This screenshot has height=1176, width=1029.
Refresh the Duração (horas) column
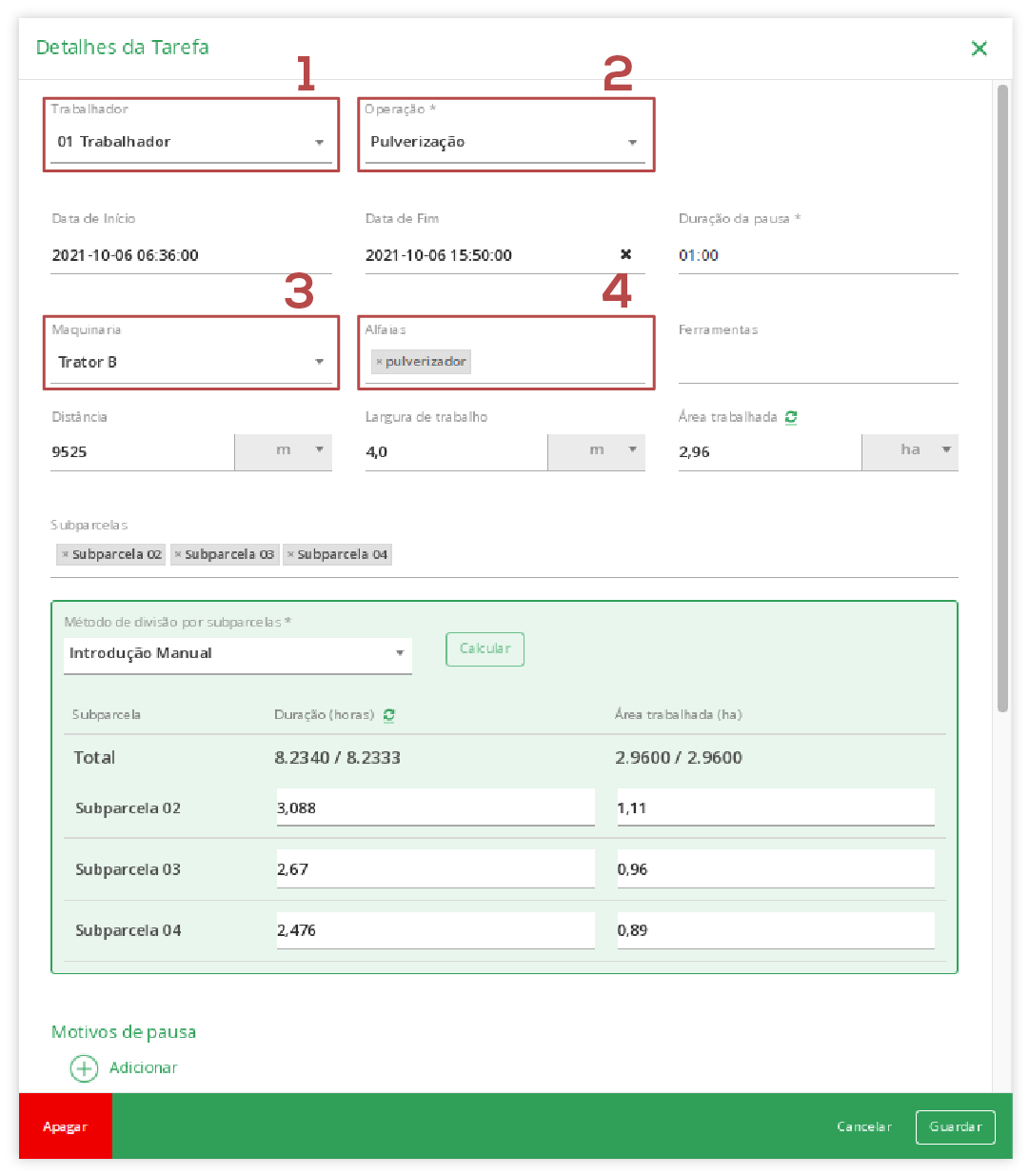tap(388, 715)
